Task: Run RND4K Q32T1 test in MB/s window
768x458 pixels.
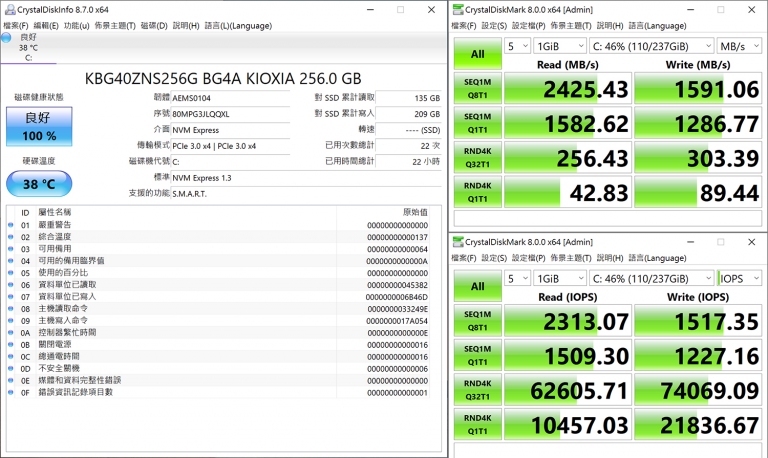Action: pyautogui.click(x=478, y=158)
